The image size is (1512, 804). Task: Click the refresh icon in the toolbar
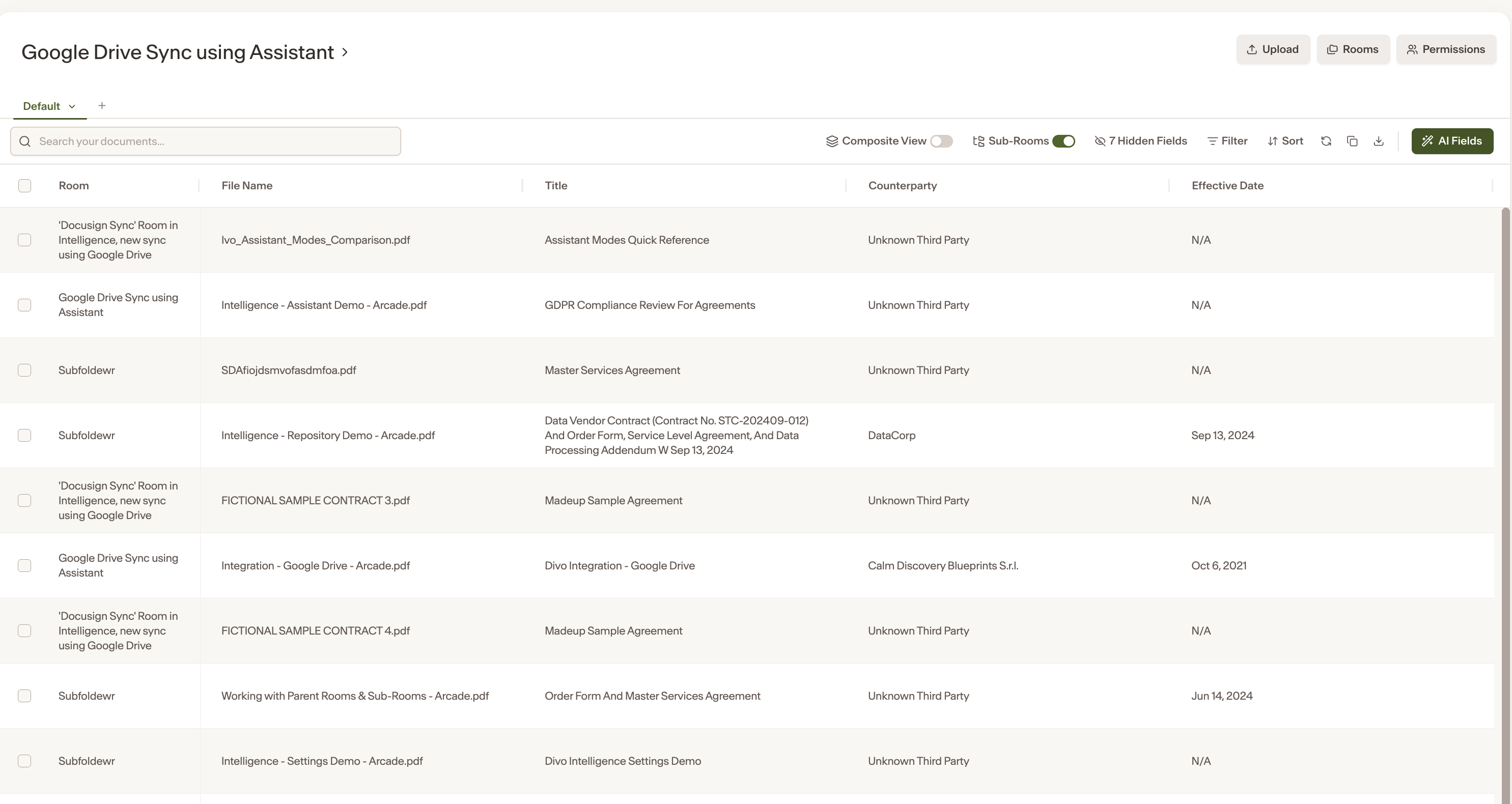[x=1326, y=141]
